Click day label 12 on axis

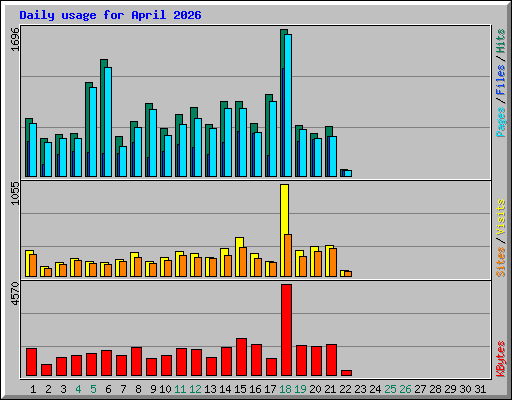click(195, 389)
